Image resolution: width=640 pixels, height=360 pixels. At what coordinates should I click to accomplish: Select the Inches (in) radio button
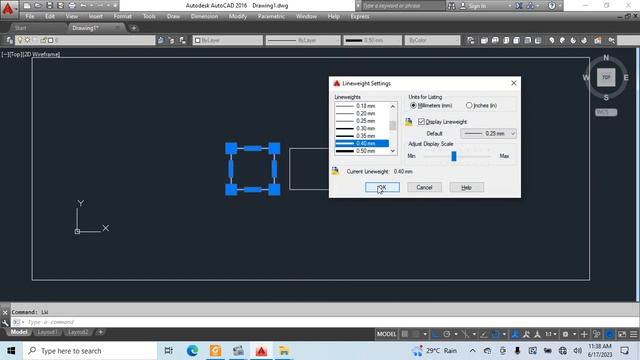point(469,105)
